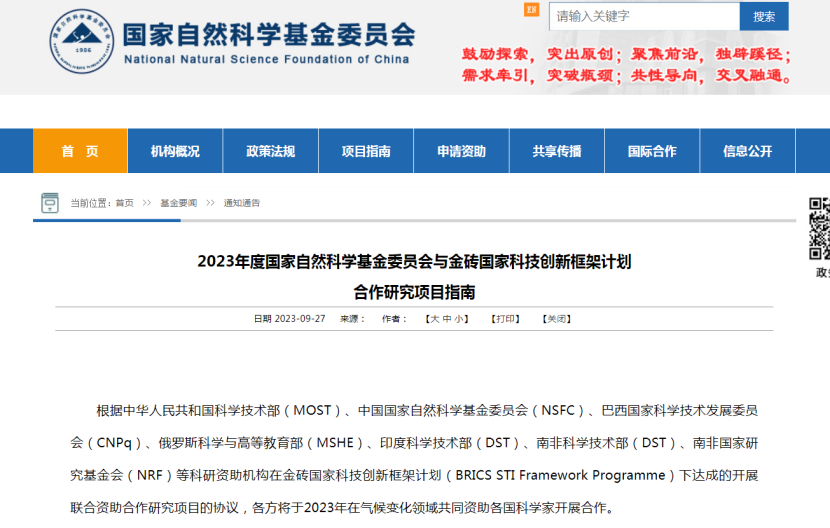Screen dimensions: 830x528
Task: Open the 项目指南 navigation menu
Action: point(366,151)
